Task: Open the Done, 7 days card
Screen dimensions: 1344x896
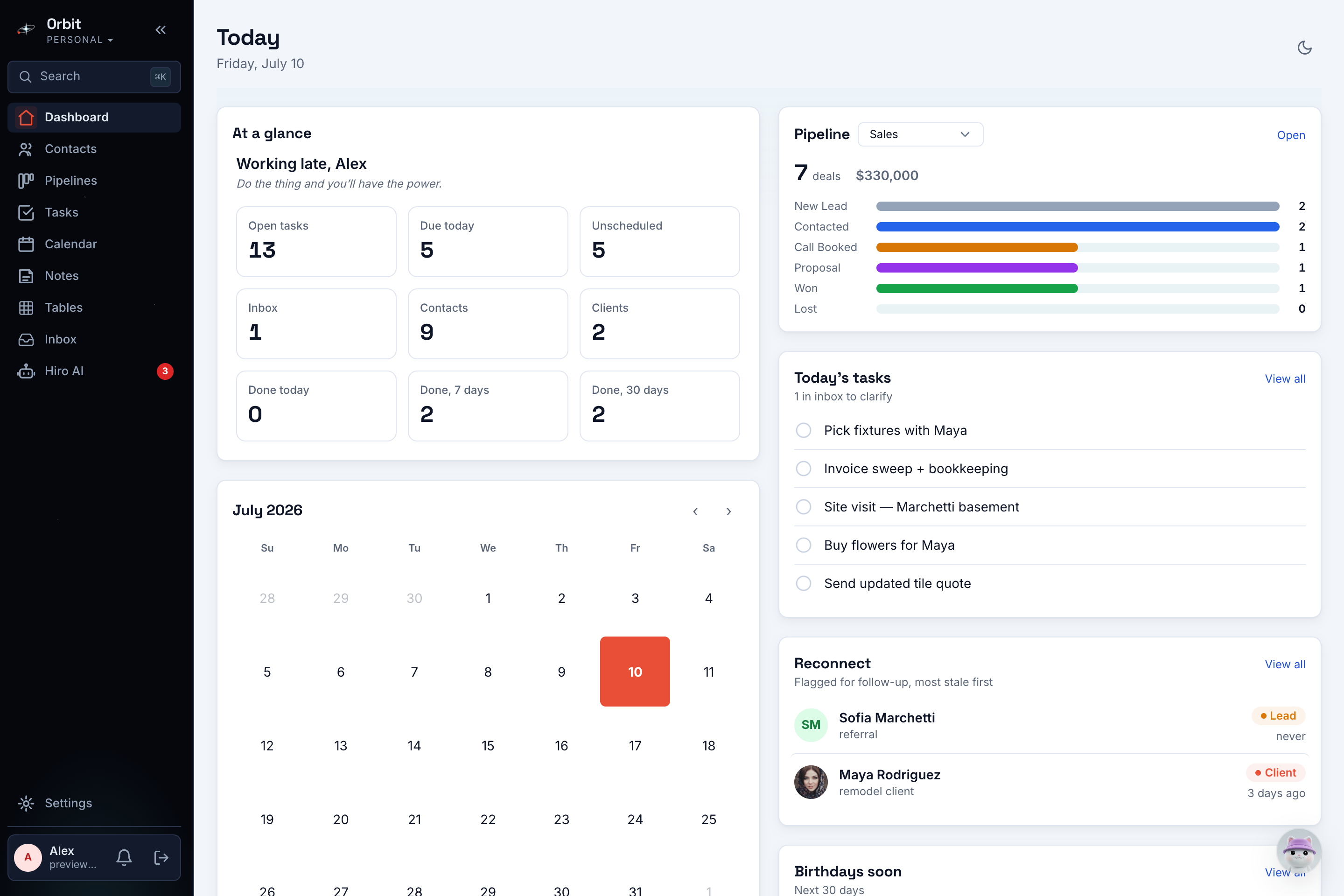Action: coord(488,406)
